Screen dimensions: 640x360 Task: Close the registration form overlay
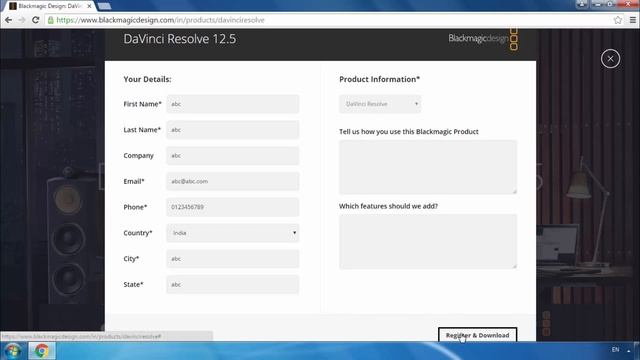click(x=610, y=59)
